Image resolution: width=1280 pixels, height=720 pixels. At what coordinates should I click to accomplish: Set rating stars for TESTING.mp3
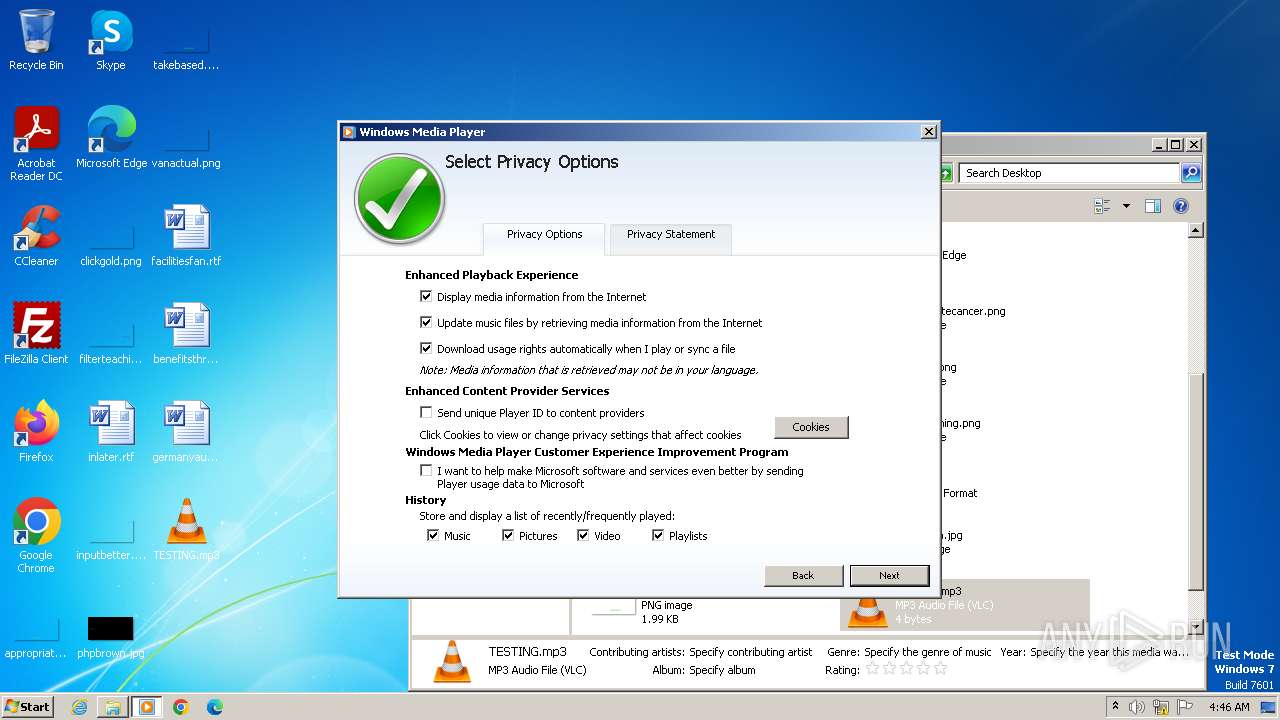[906, 669]
